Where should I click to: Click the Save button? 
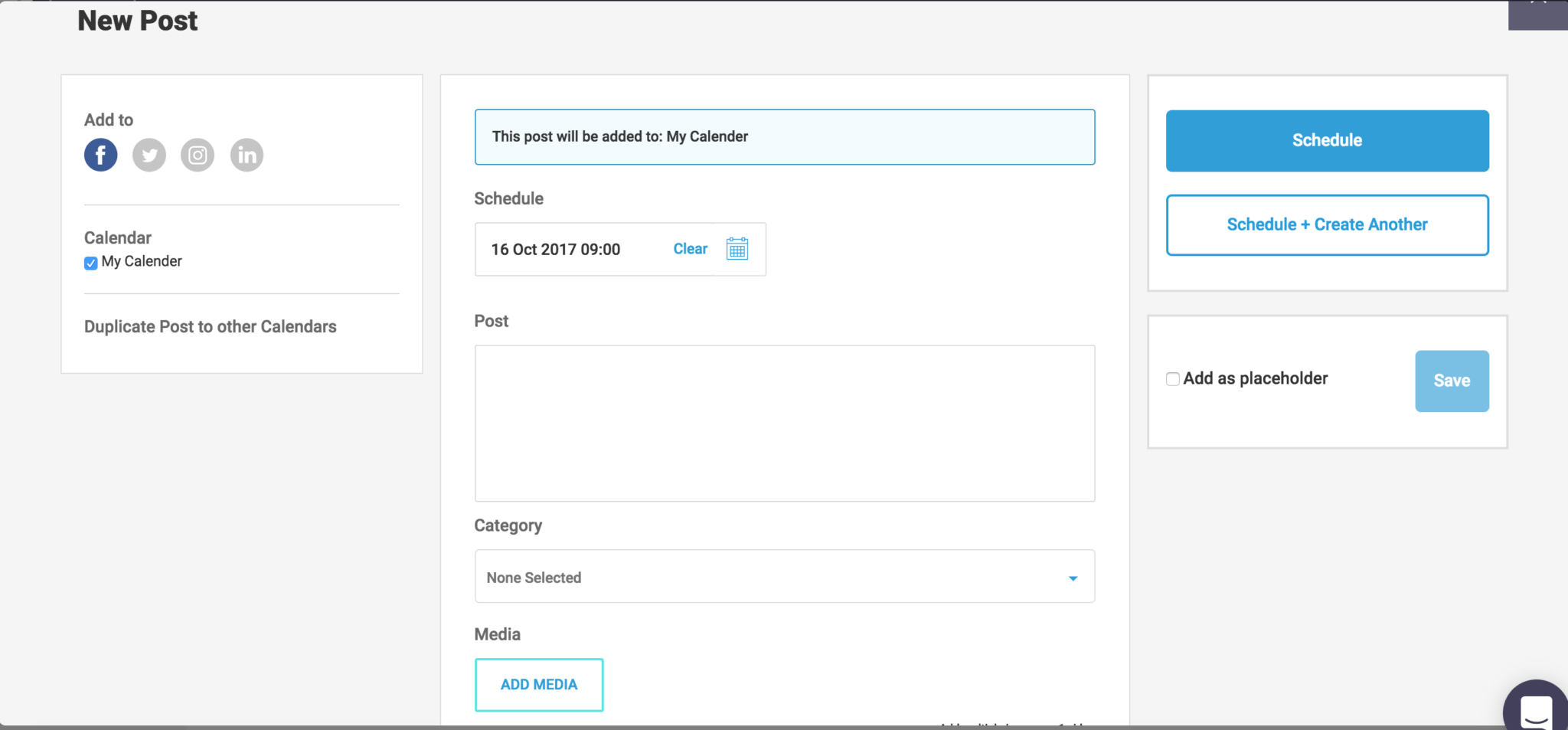click(1452, 381)
